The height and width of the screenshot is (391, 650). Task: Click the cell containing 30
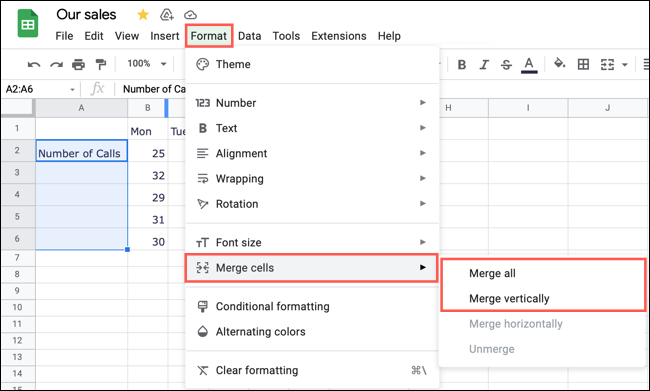[x=148, y=239]
